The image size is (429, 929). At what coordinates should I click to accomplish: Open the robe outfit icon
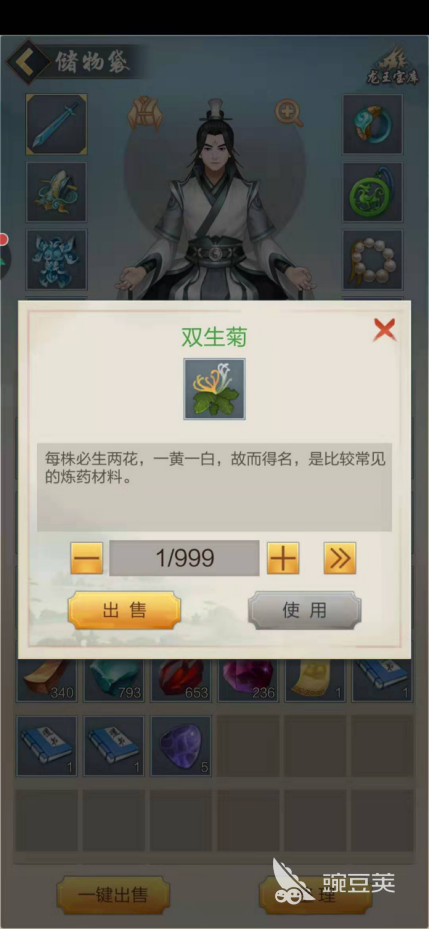[145, 114]
